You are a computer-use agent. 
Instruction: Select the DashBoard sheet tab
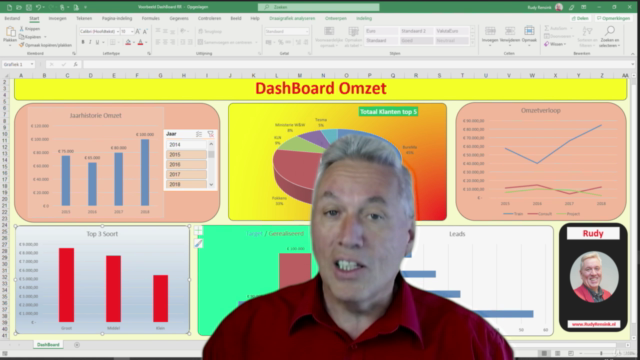pyautogui.click(x=48, y=345)
